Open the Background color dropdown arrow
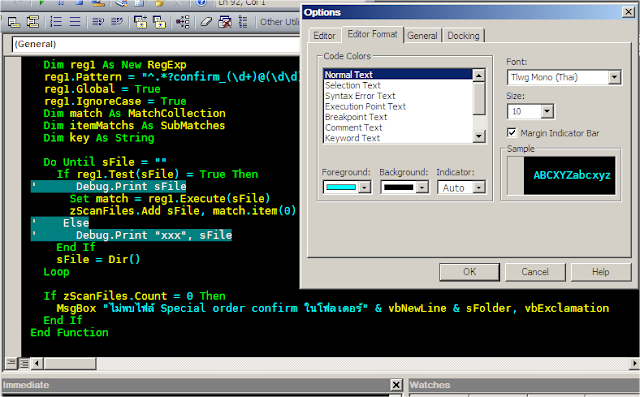 pos(422,187)
